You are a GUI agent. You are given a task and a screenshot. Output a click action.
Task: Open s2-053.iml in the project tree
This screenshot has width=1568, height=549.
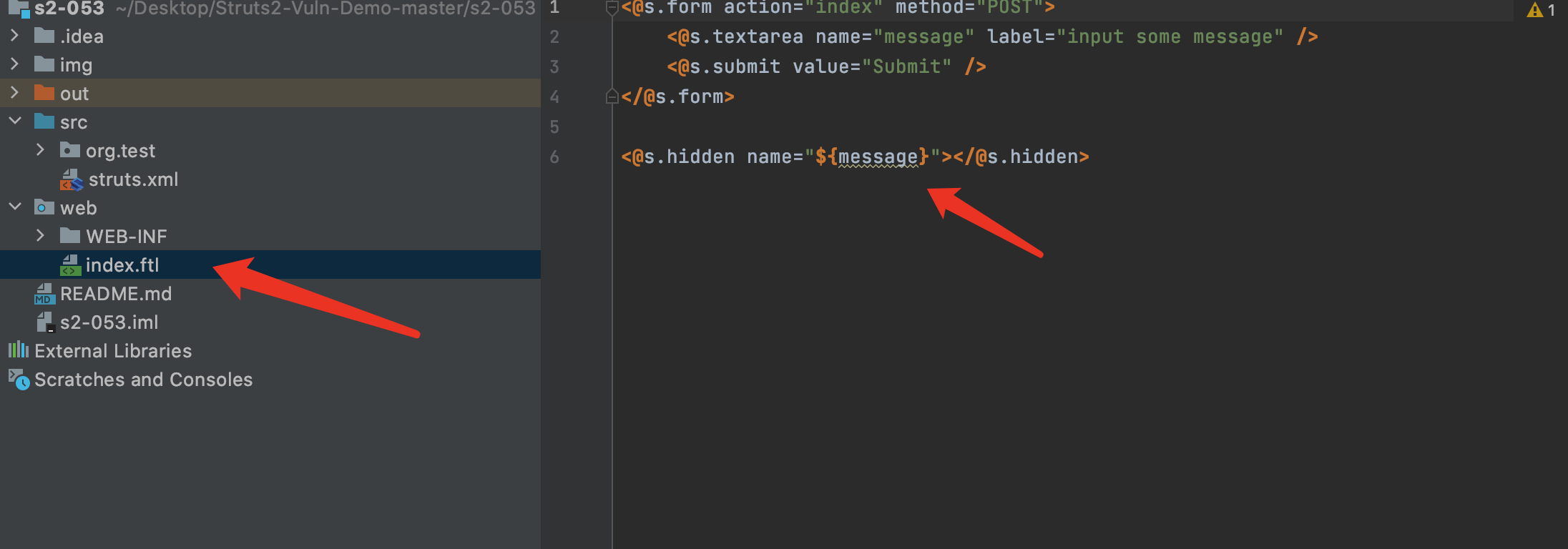click(x=270, y=322)
